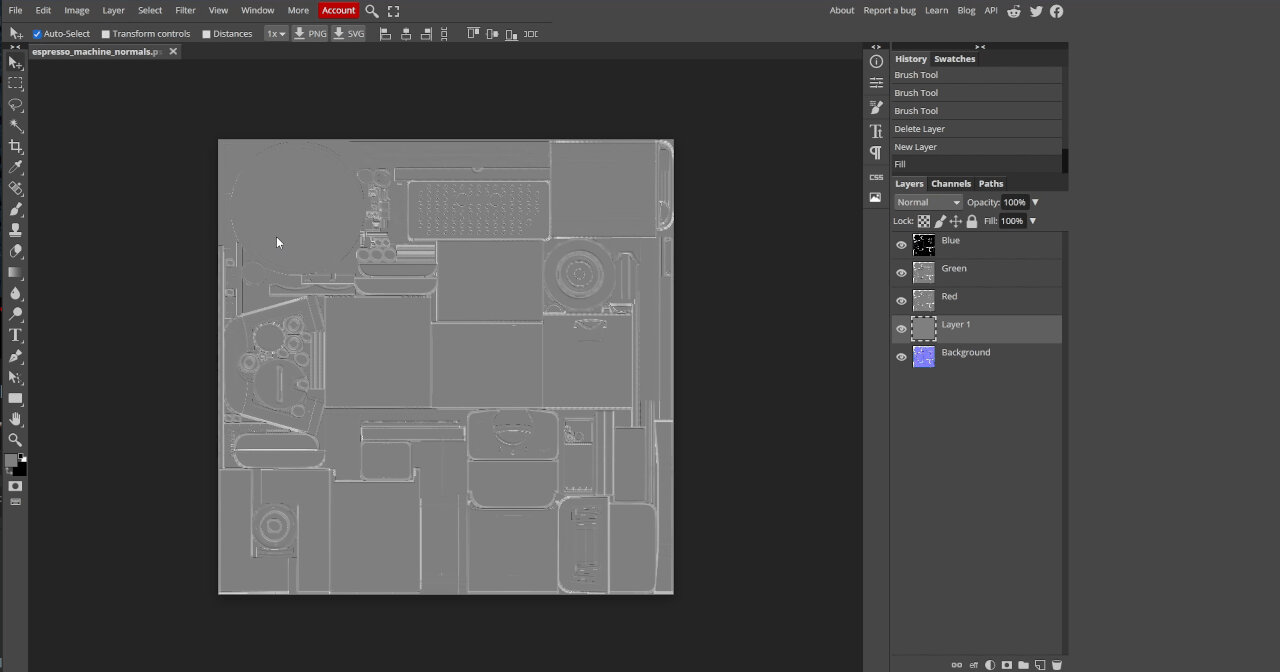Image resolution: width=1280 pixels, height=672 pixels.
Task: Hide the Background layer
Action: (901, 356)
